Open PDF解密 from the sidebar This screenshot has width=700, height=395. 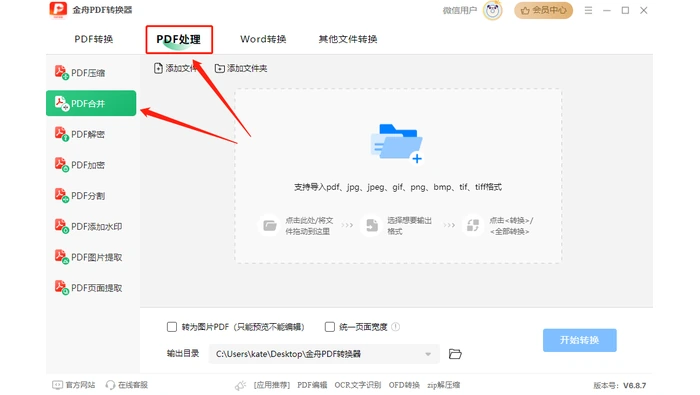[91, 134]
